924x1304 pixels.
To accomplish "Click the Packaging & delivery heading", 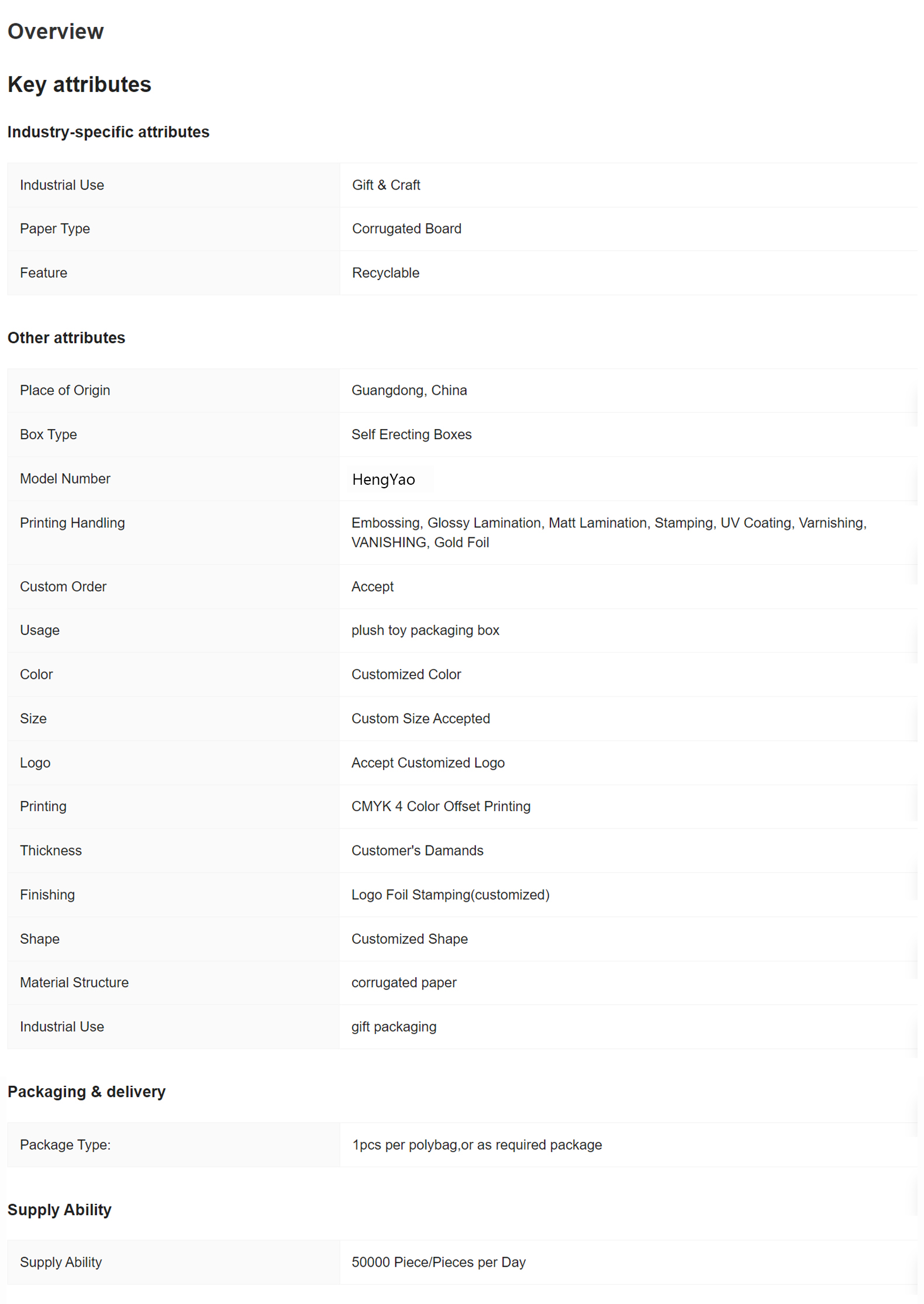I will [x=87, y=1092].
